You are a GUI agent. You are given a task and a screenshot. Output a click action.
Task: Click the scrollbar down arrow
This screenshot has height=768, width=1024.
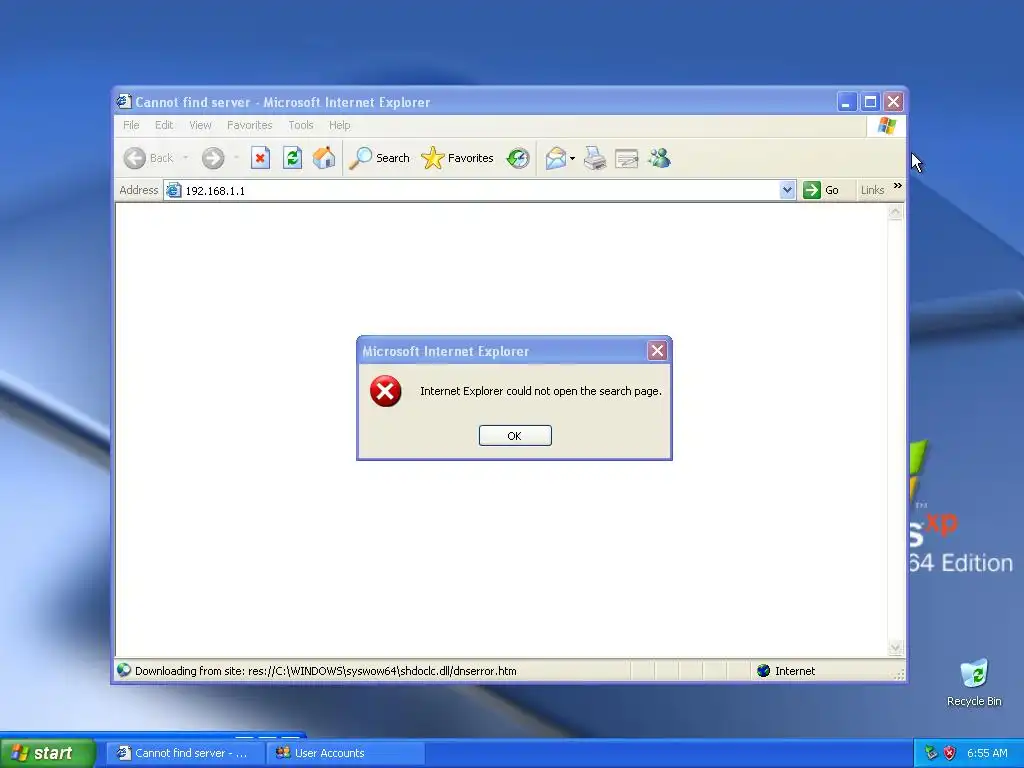pyautogui.click(x=895, y=648)
